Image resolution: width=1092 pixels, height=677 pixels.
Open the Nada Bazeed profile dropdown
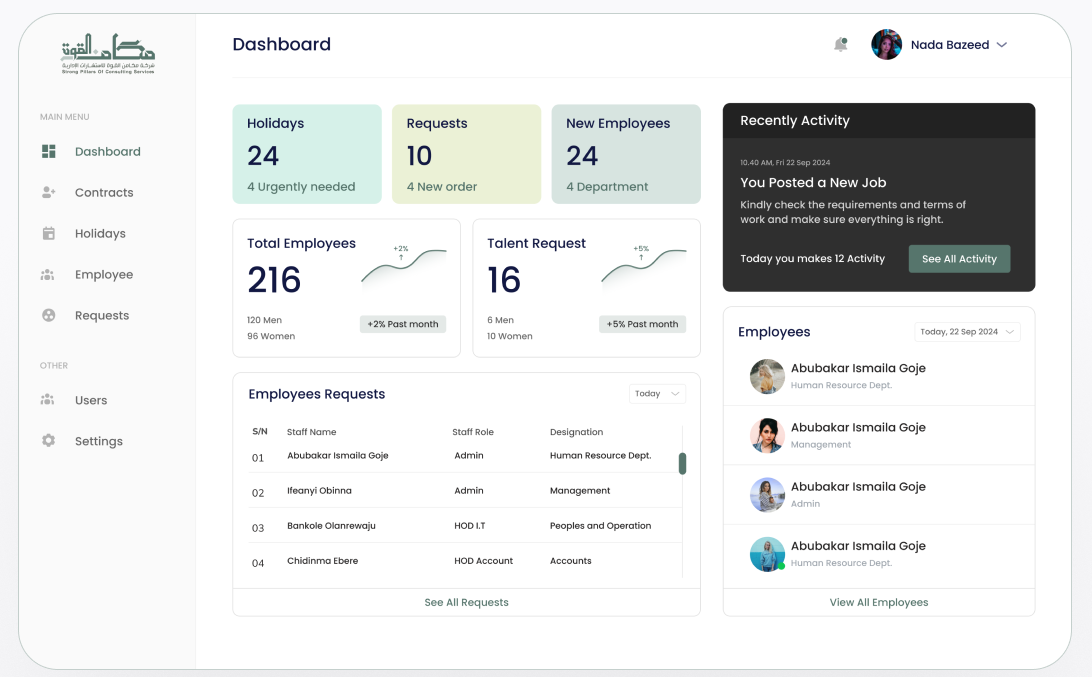pos(1001,45)
